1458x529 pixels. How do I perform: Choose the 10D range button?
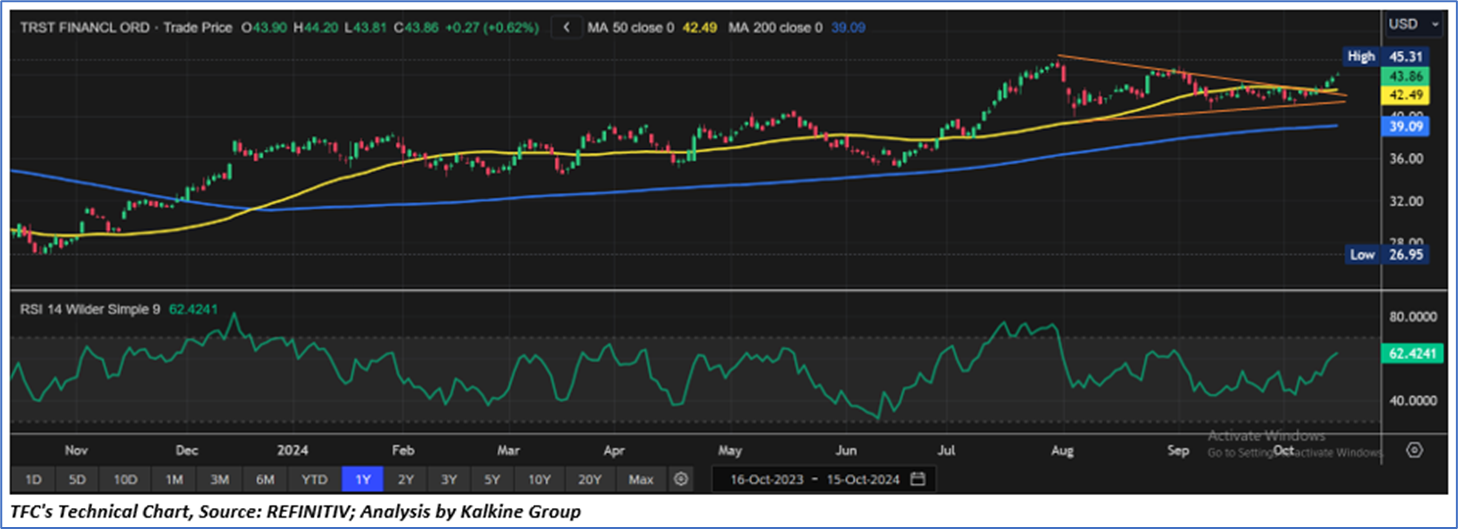(126, 479)
